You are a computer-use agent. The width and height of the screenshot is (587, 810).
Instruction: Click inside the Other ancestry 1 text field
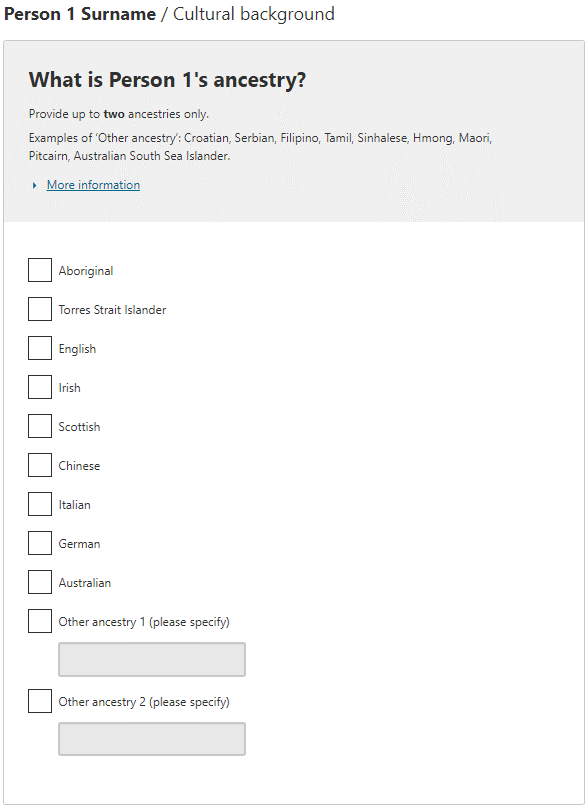point(151,659)
